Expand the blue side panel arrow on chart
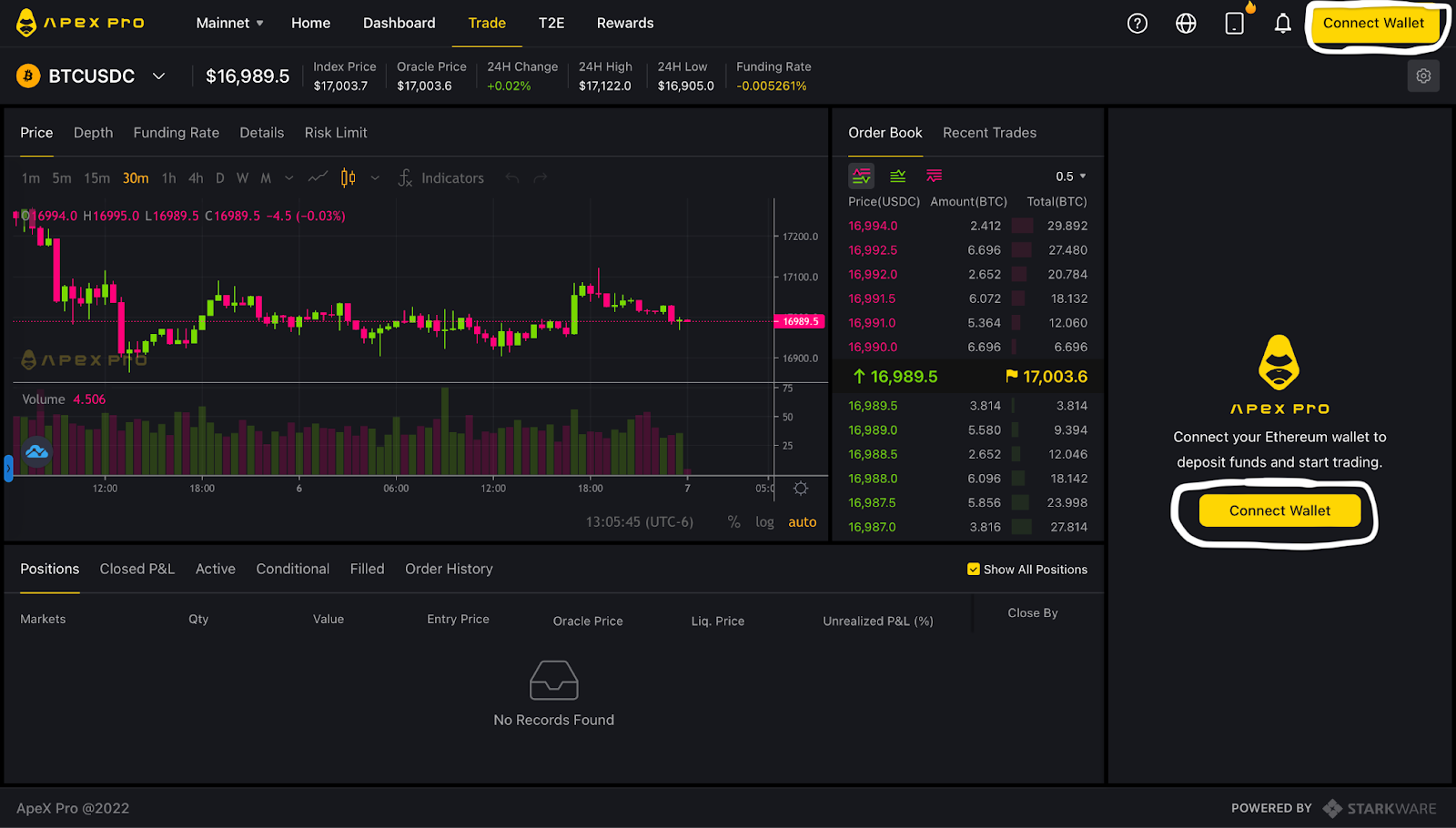1456x828 pixels. [x=8, y=469]
